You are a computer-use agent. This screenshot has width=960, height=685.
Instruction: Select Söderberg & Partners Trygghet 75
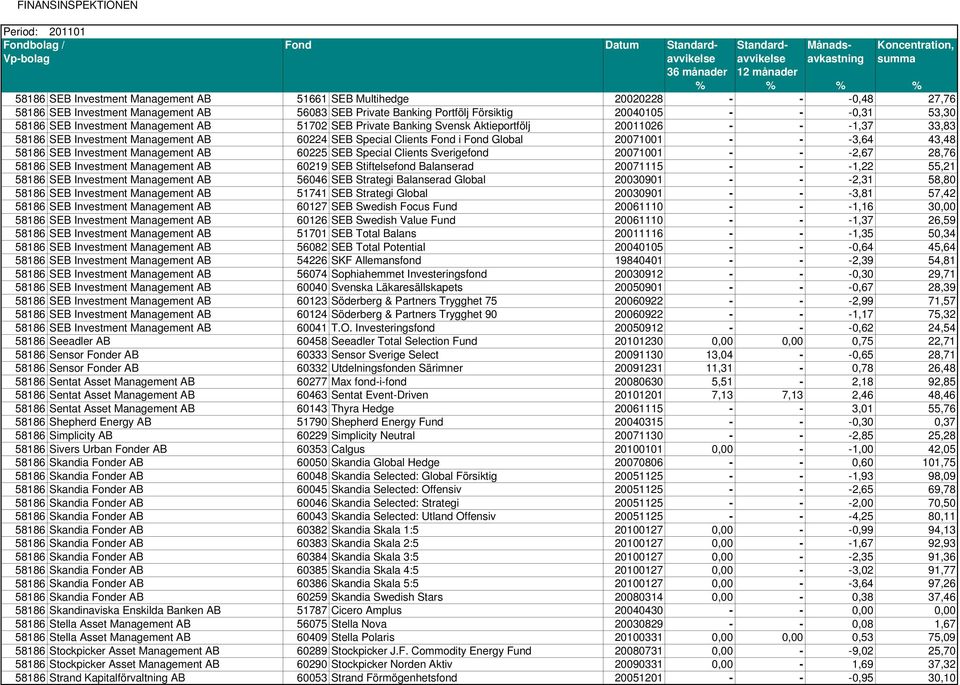(x=414, y=301)
